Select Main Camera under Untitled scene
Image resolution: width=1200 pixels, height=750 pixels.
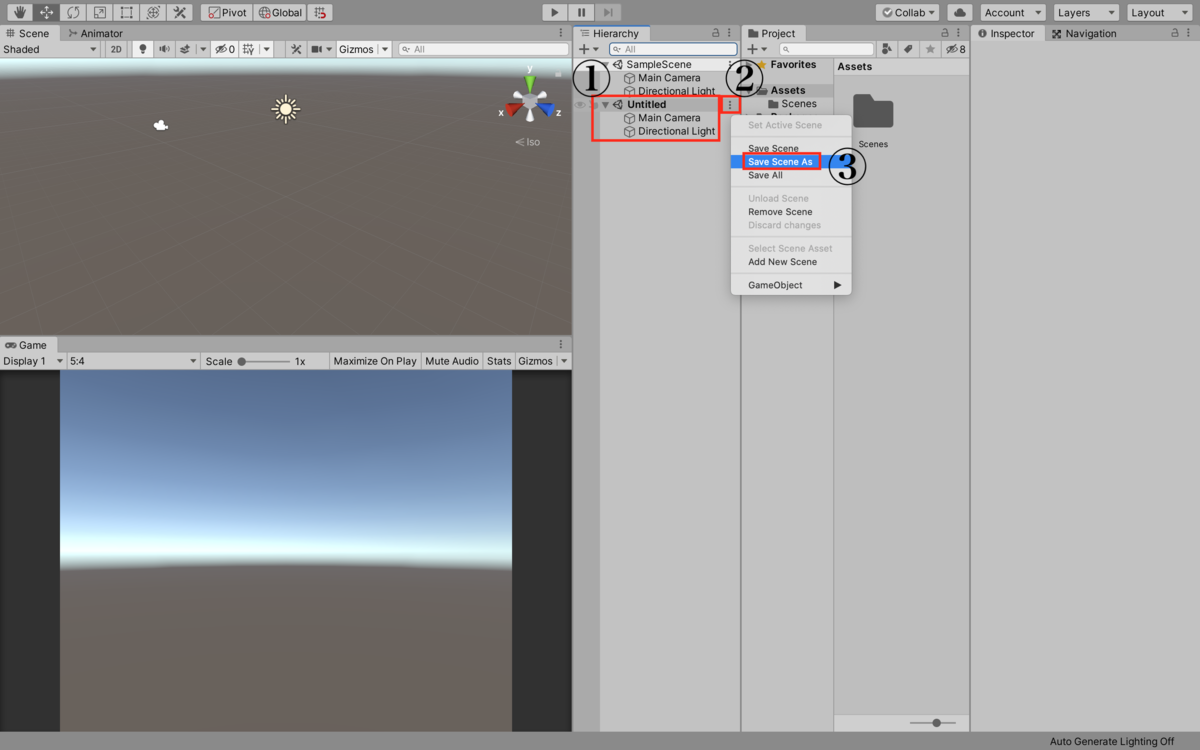click(x=669, y=118)
